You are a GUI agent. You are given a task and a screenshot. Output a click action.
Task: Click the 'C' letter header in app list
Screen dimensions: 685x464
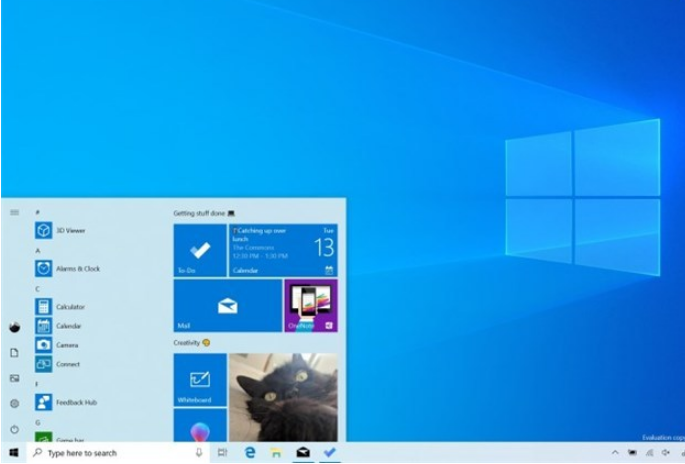click(38, 289)
